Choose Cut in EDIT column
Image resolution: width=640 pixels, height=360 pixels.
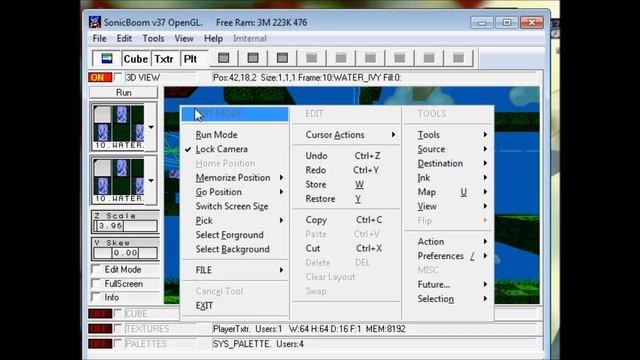tap(346, 248)
